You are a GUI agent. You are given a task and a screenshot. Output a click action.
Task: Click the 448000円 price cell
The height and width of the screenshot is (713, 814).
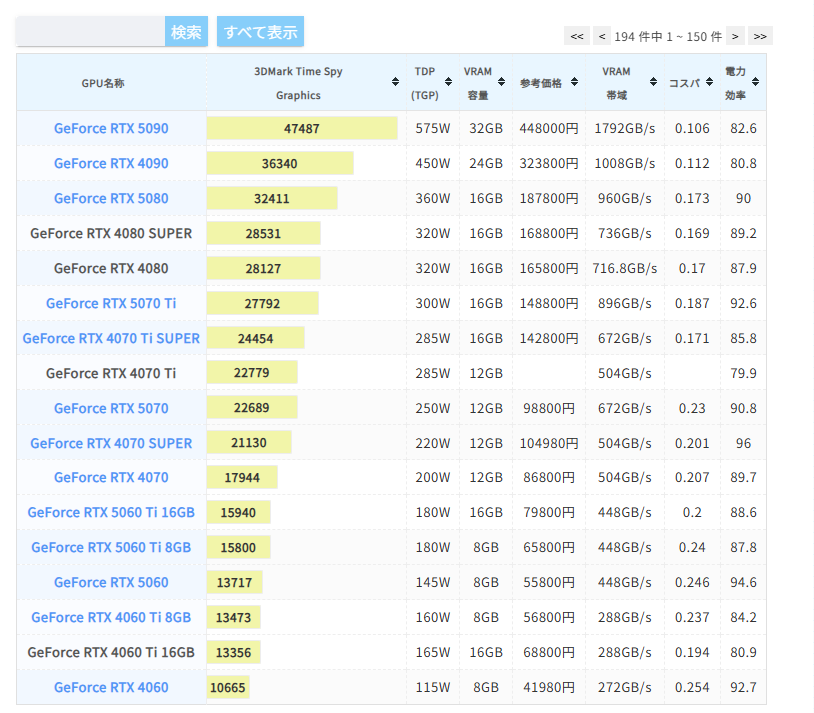tap(549, 128)
